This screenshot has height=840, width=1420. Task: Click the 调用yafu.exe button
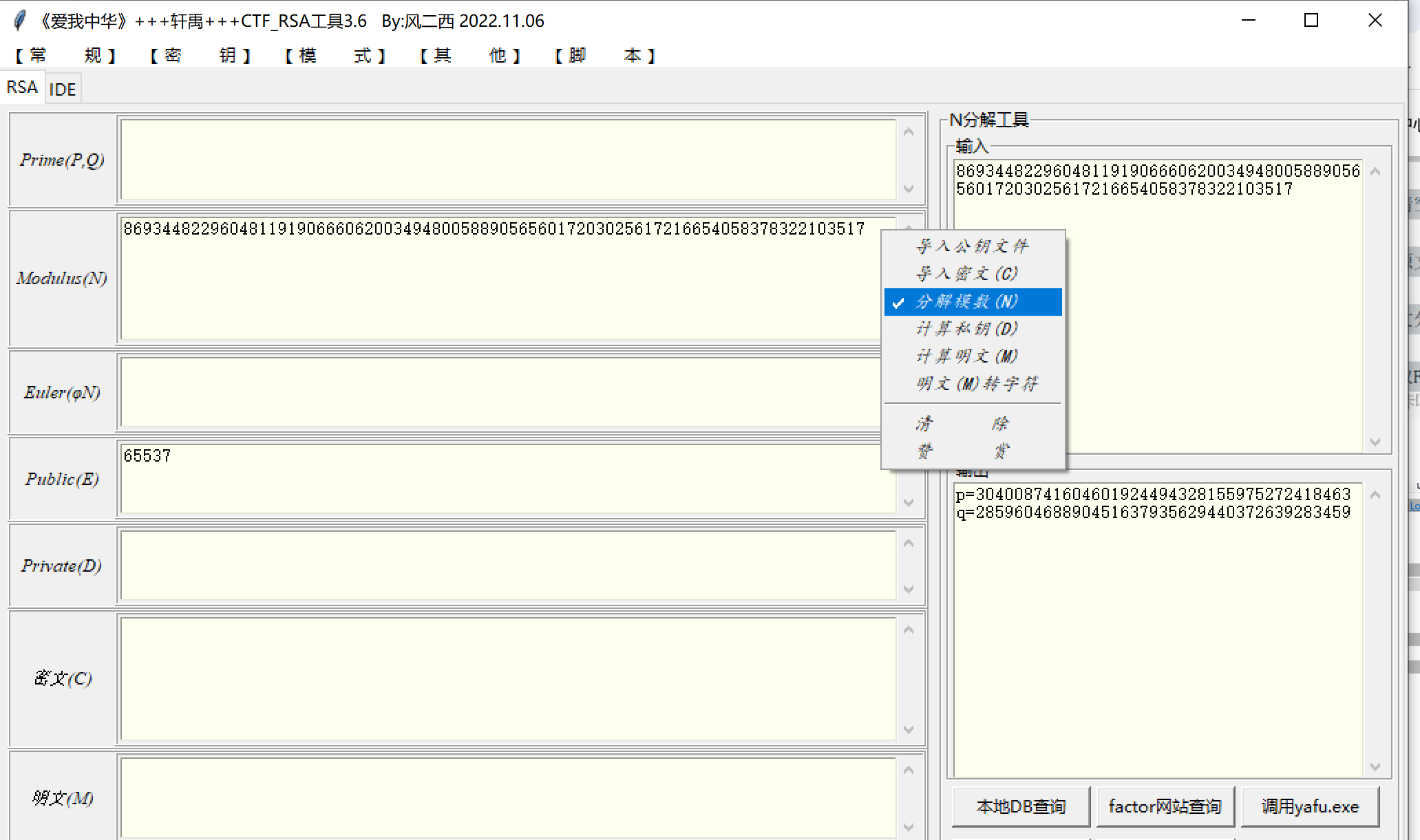click(1309, 806)
